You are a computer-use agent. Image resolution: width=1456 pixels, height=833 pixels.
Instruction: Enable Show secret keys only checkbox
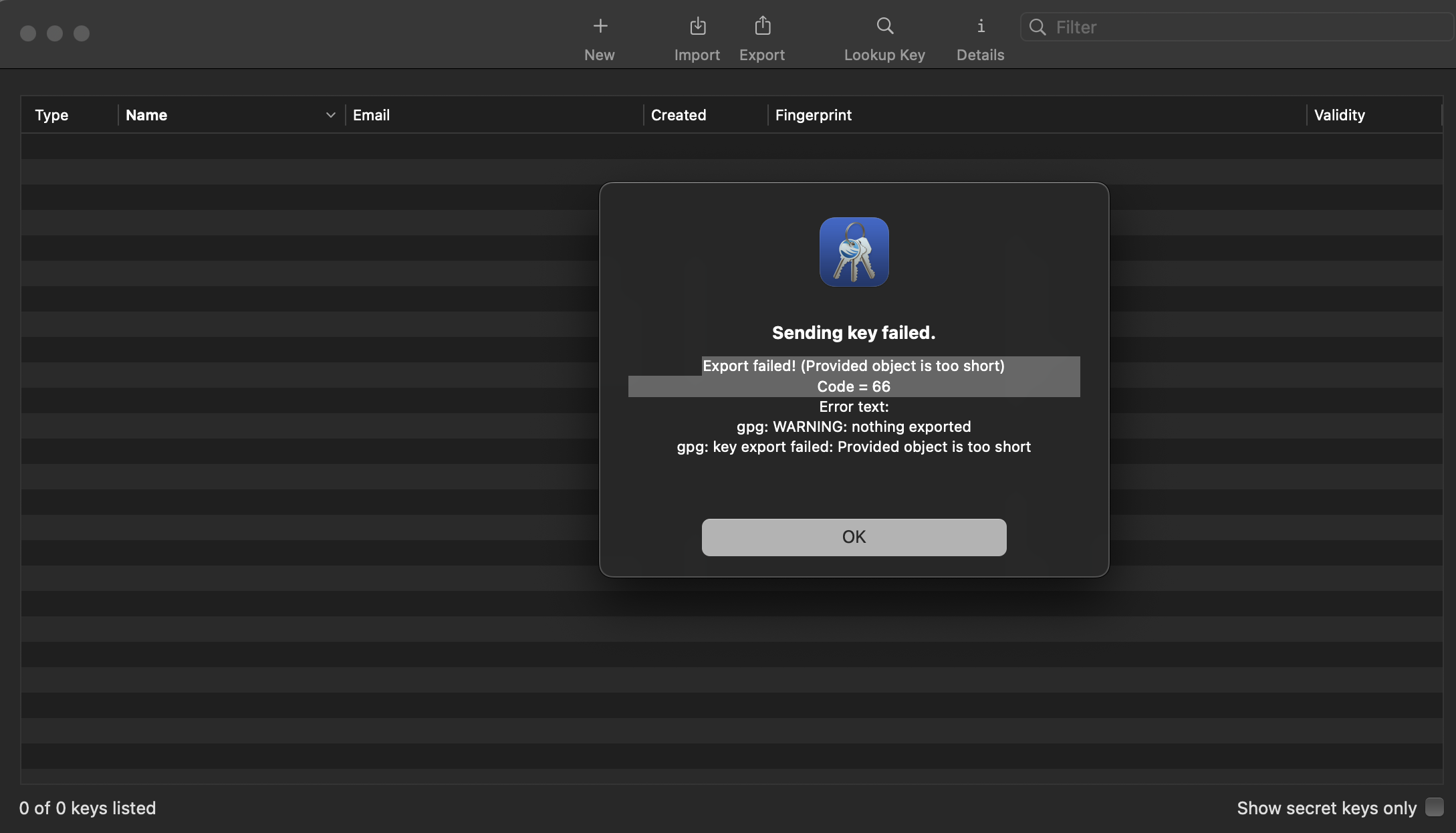coord(1434,807)
